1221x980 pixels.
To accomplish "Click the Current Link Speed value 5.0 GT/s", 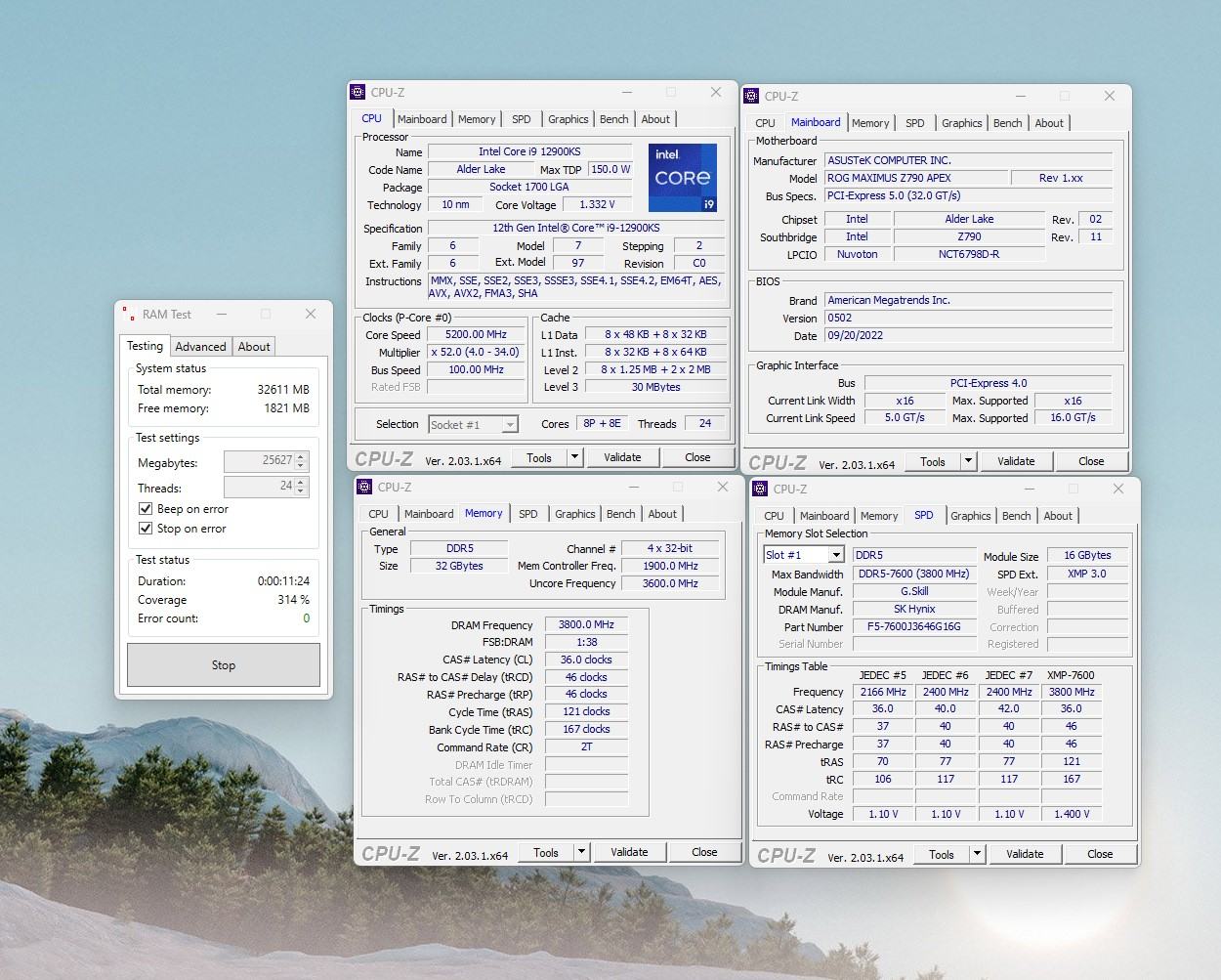I will (905, 418).
